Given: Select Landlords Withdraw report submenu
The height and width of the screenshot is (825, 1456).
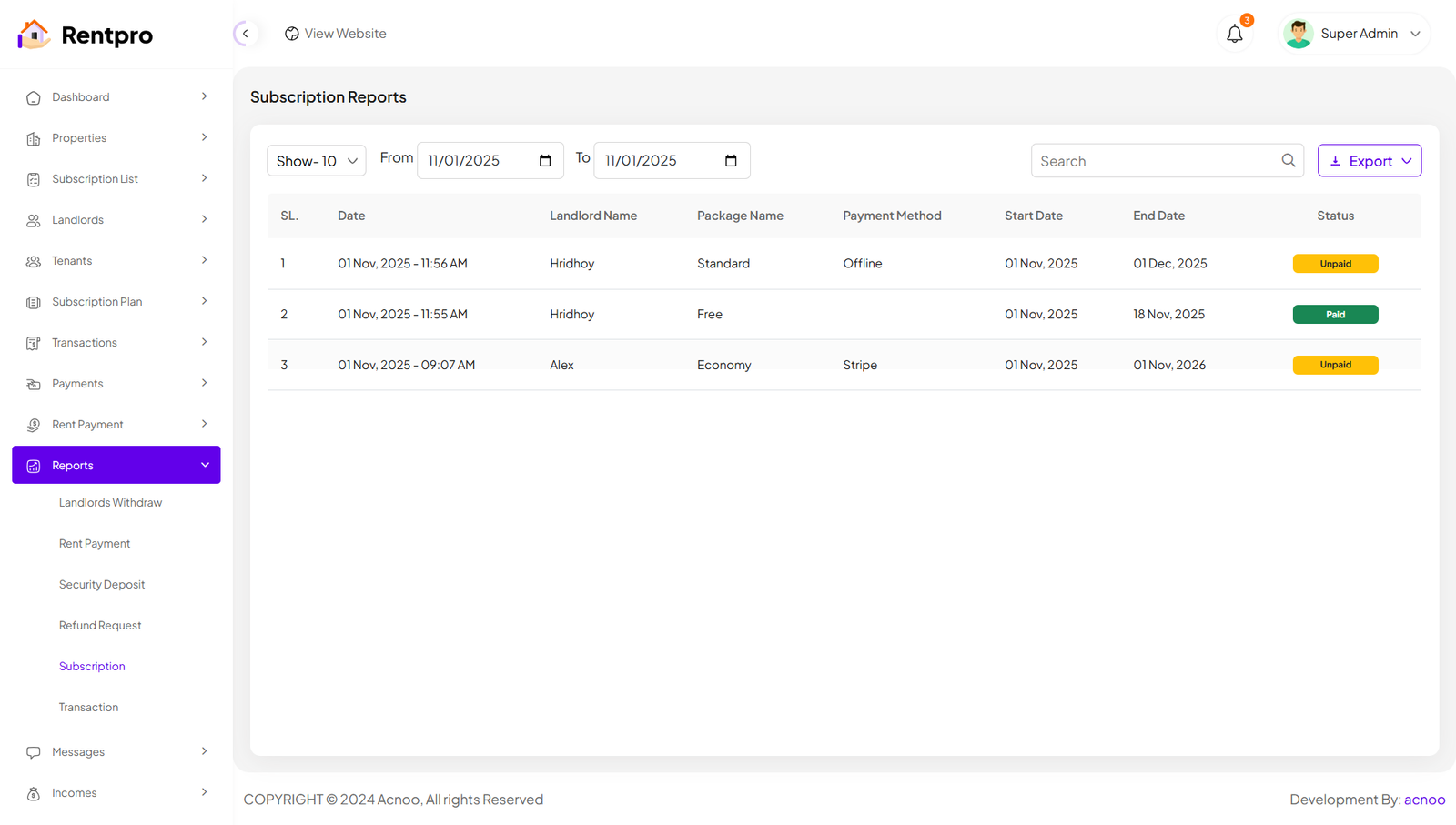Looking at the screenshot, I should click(x=110, y=503).
